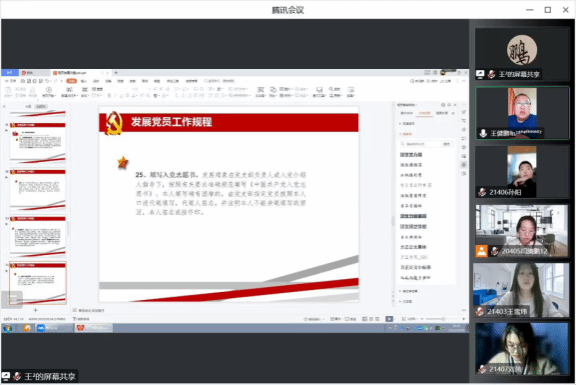576x385 pixels.
Task: Click the WPS user avatar icon
Action: pyautogui.click(x=443, y=73)
